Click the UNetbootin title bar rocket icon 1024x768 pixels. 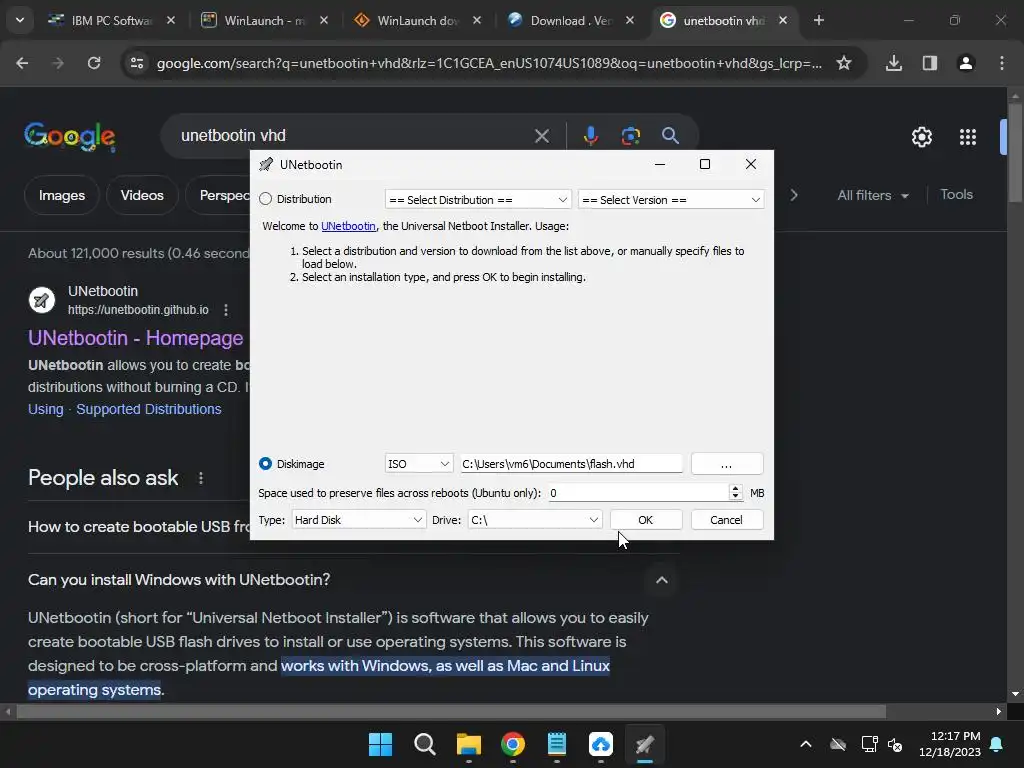(x=266, y=165)
